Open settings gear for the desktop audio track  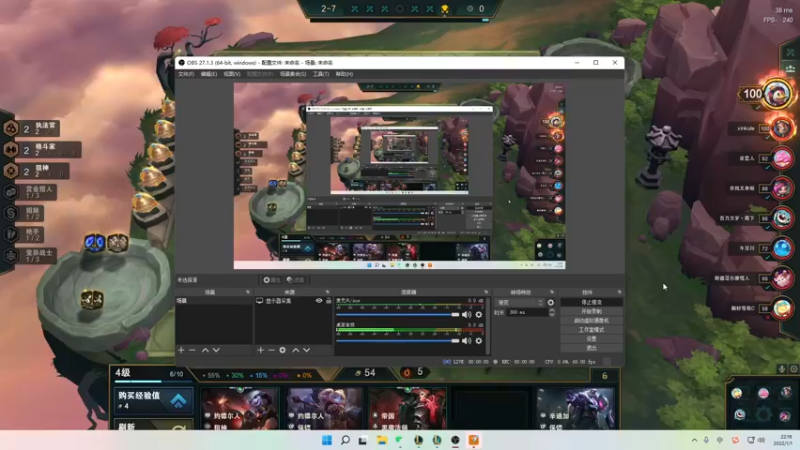479,340
